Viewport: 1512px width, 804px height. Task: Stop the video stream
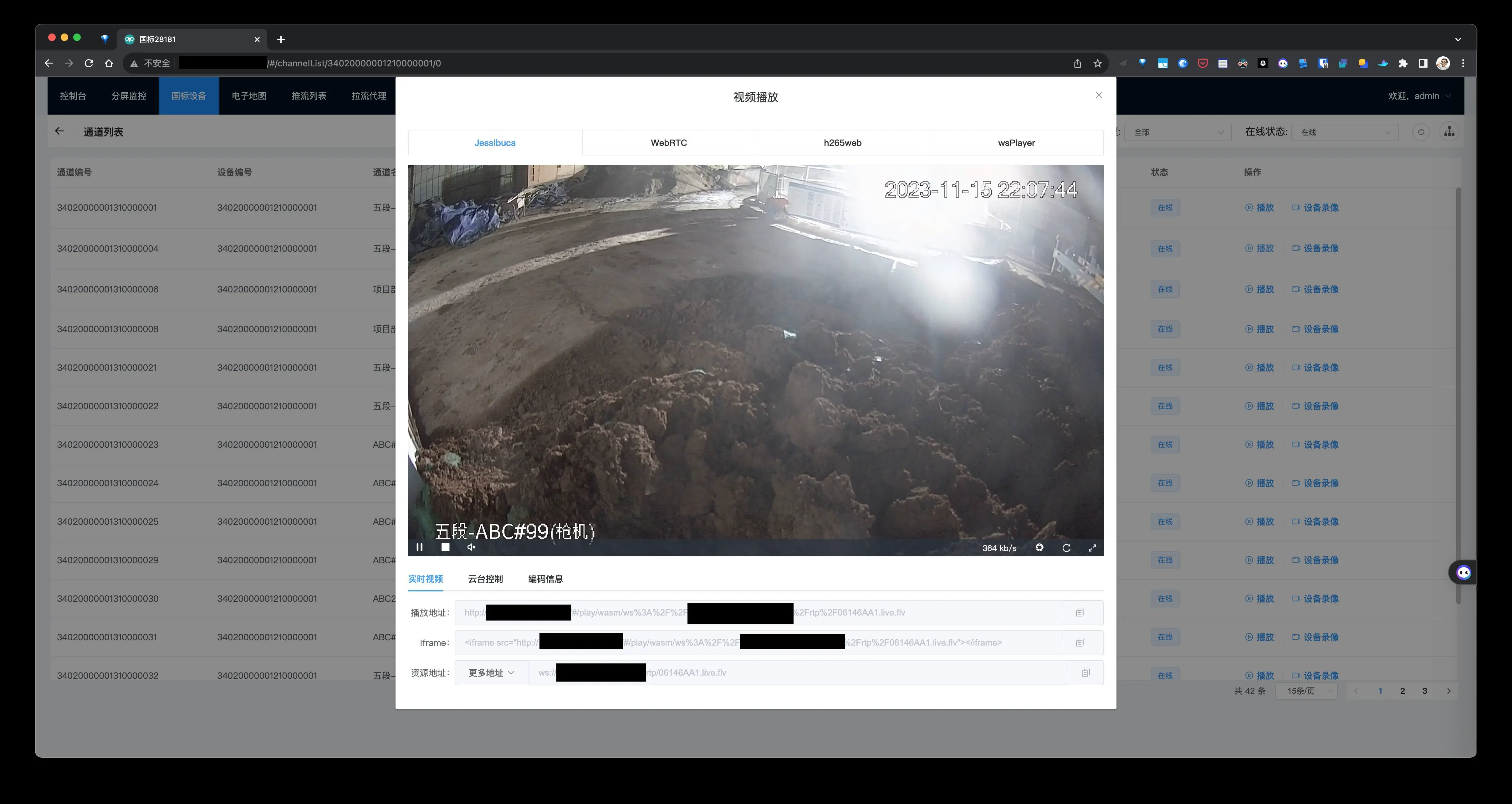click(x=446, y=547)
